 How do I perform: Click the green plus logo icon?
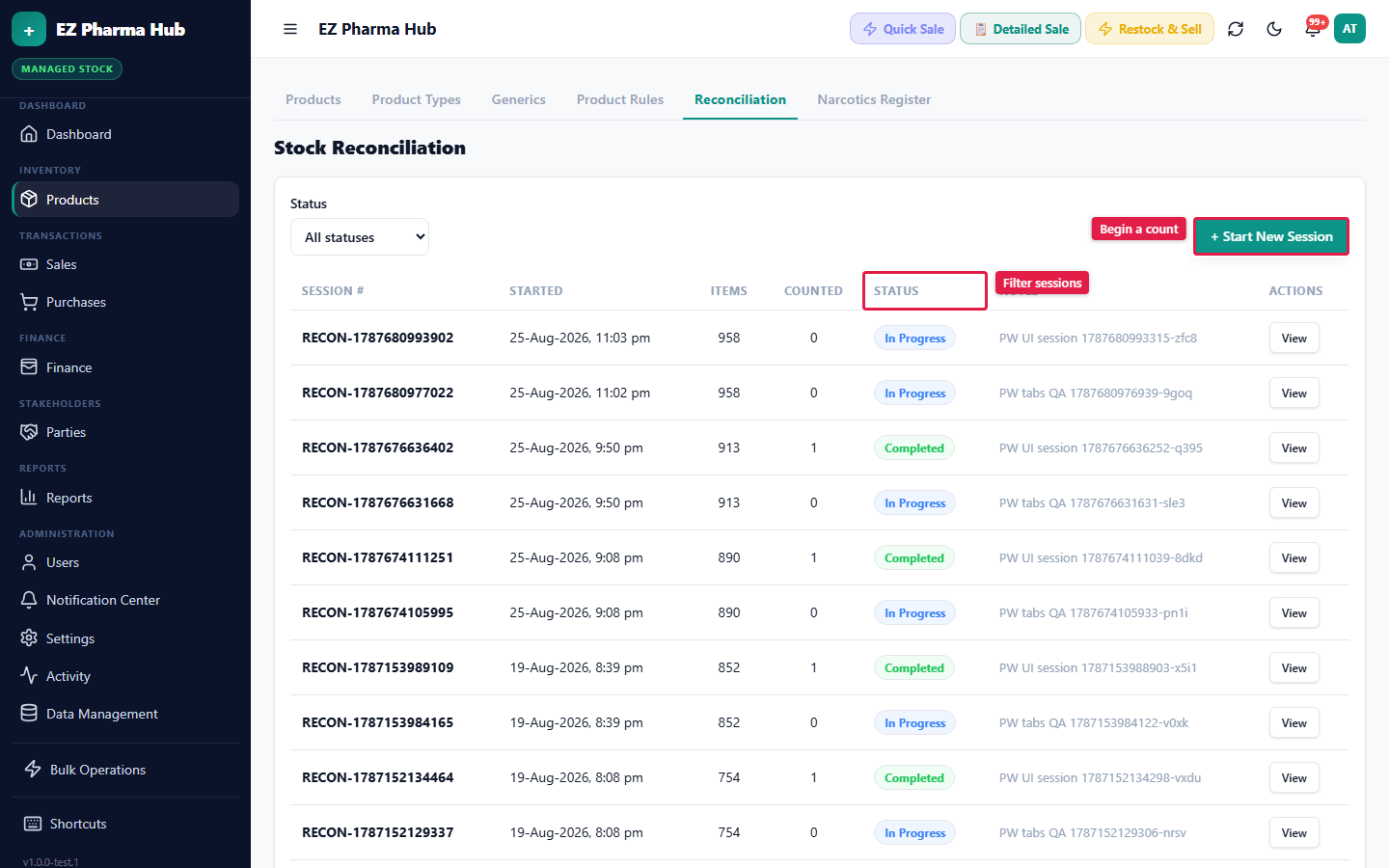(x=29, y=30)
